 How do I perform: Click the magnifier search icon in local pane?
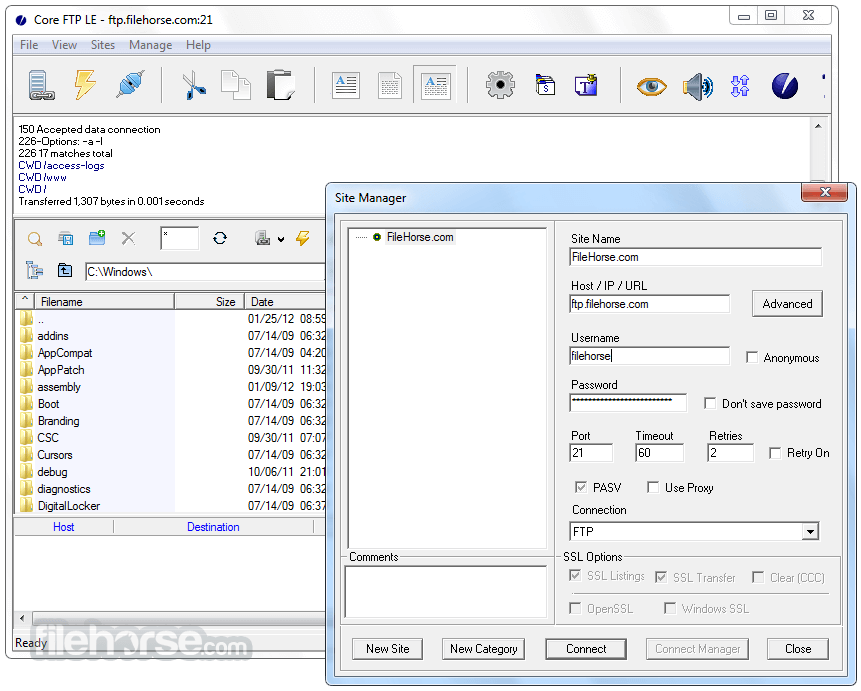35,238
